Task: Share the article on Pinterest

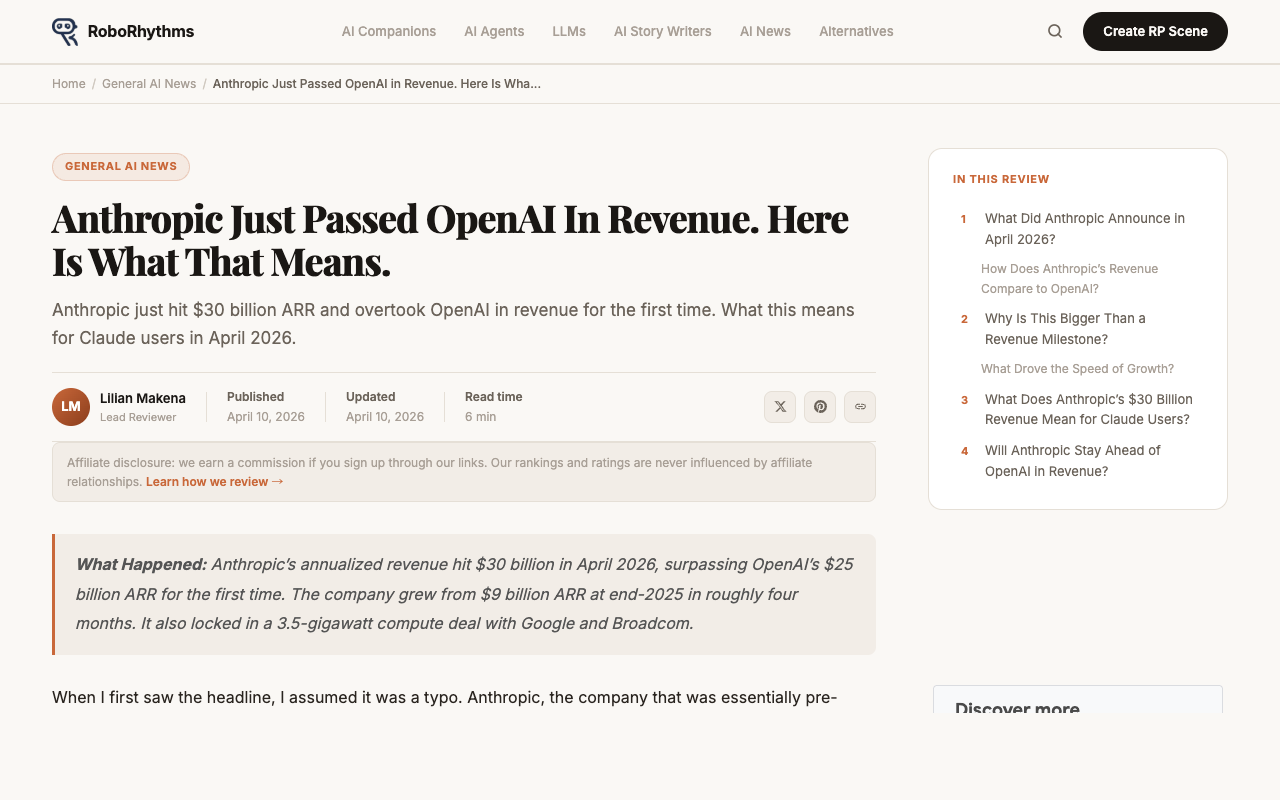Action: (820, 406)
